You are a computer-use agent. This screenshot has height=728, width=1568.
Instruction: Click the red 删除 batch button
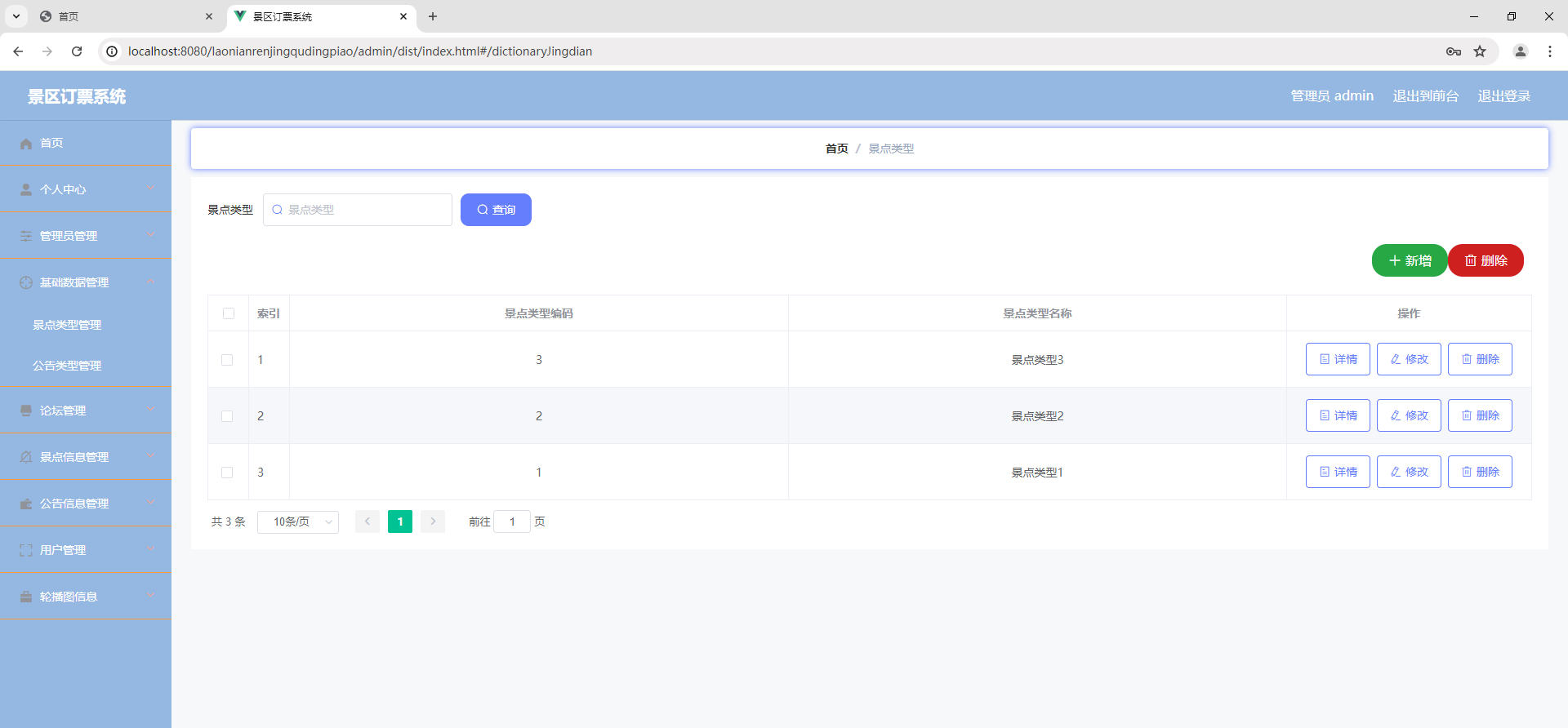(x=1486, y=260)
